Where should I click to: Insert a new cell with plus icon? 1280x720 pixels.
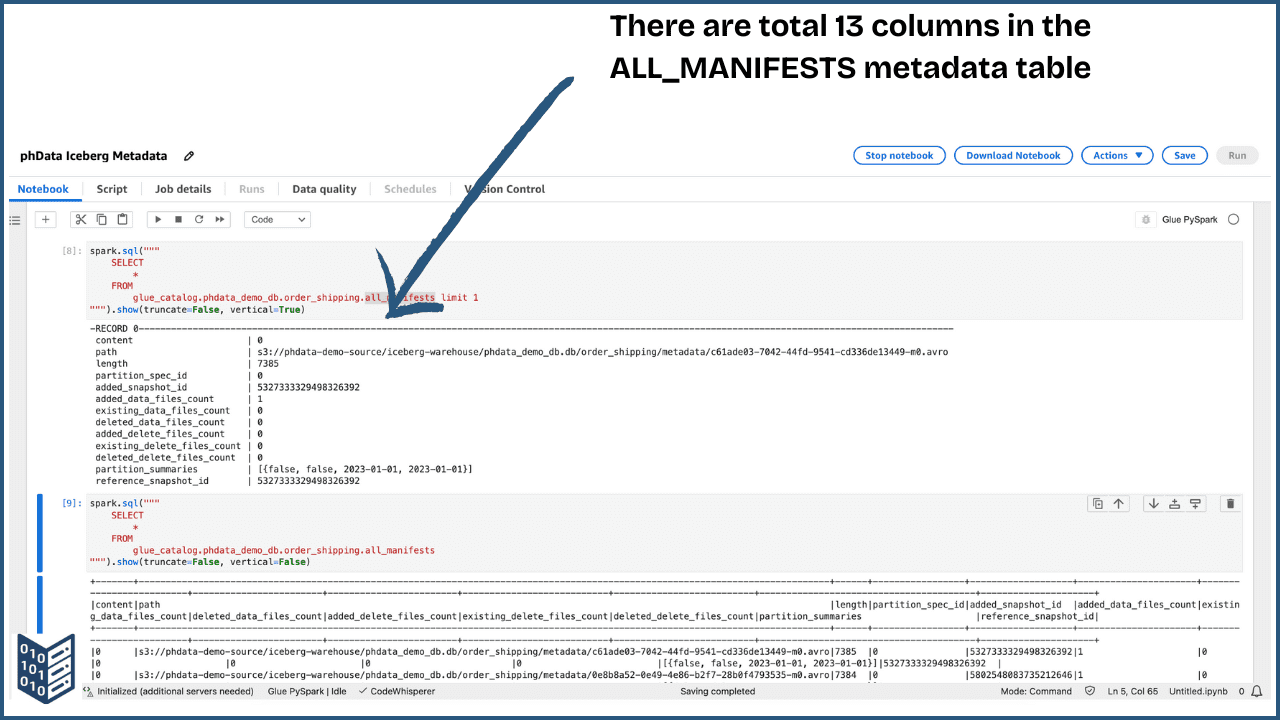45,219
